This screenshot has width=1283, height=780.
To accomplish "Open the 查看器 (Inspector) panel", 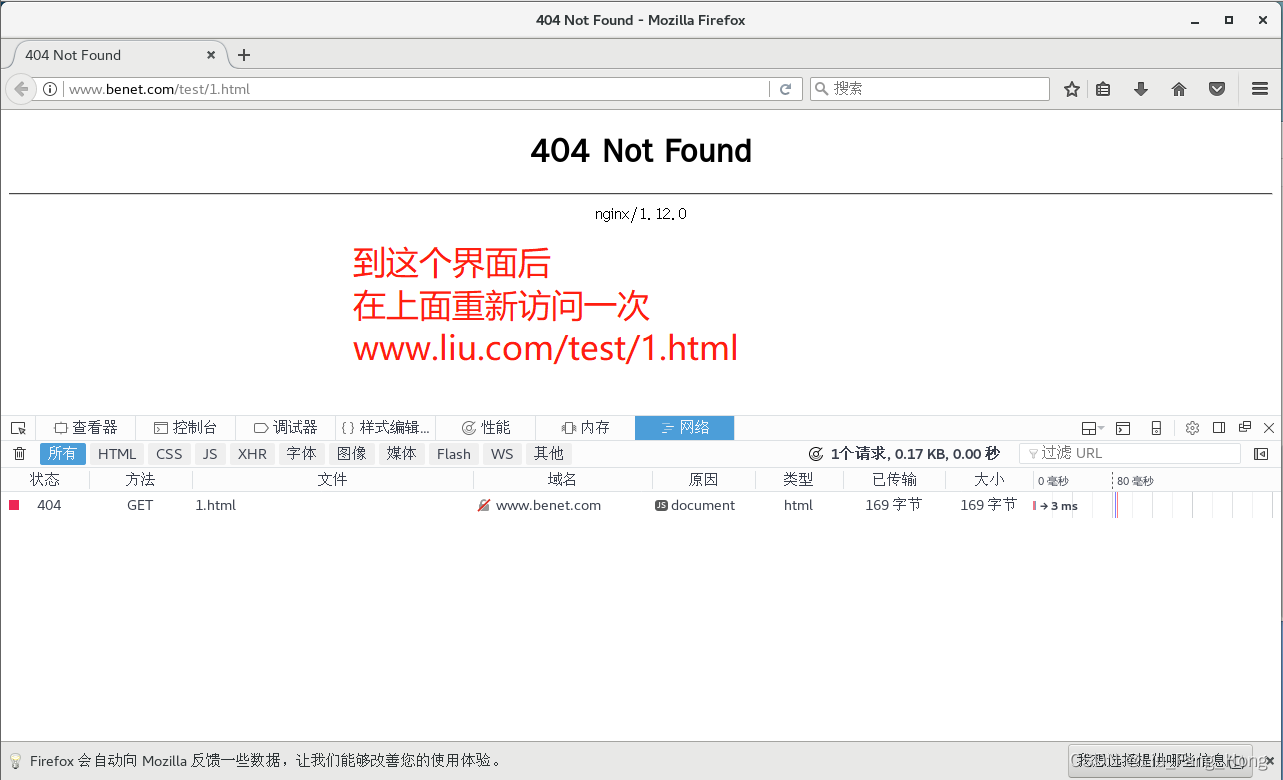I will 85,427.
